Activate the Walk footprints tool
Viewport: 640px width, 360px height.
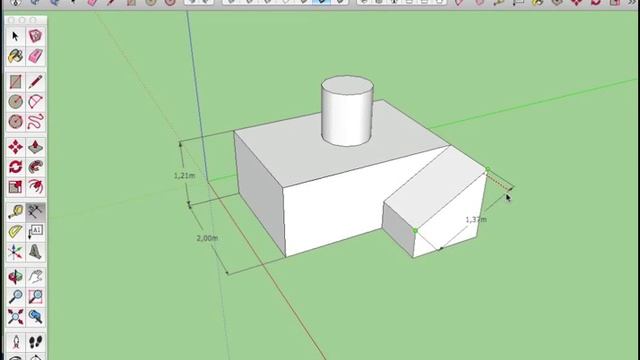pos(36,342)
